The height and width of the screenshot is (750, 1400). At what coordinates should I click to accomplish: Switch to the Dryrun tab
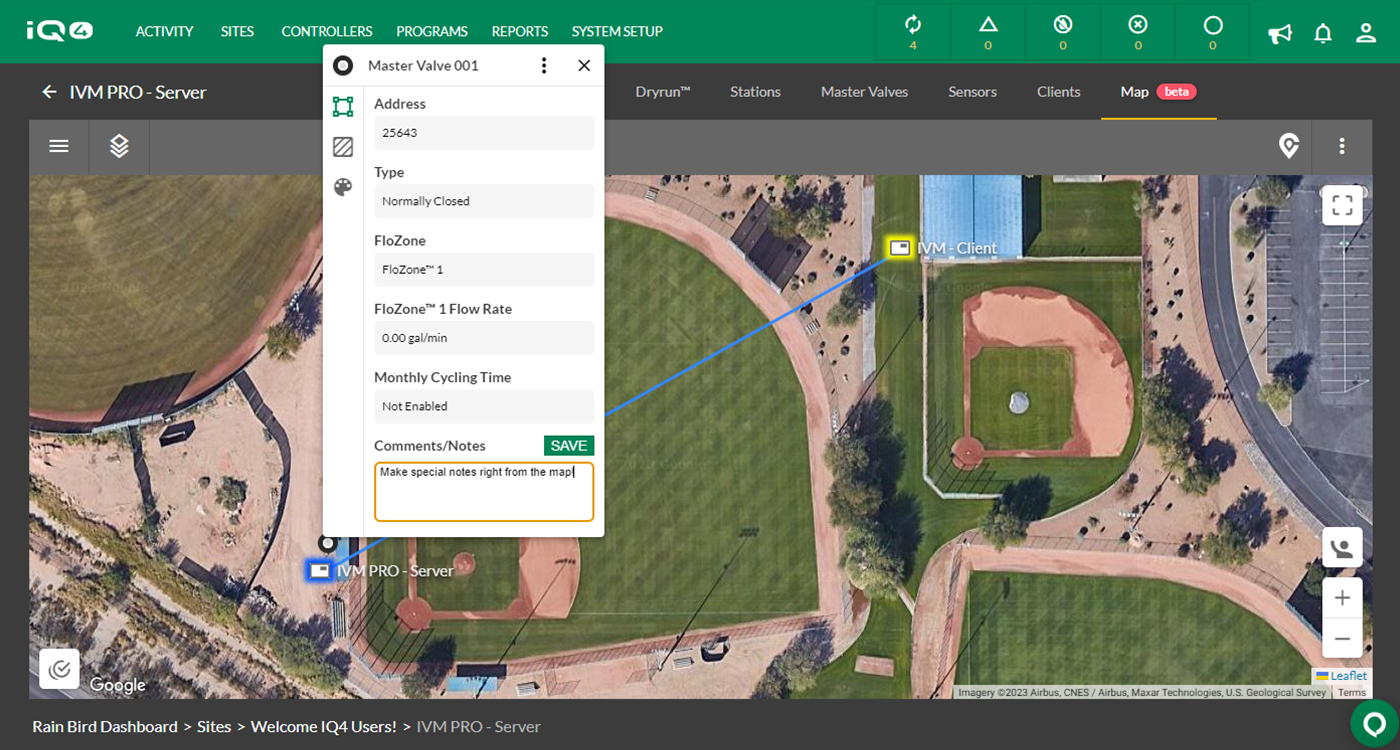tap(663, 91)
